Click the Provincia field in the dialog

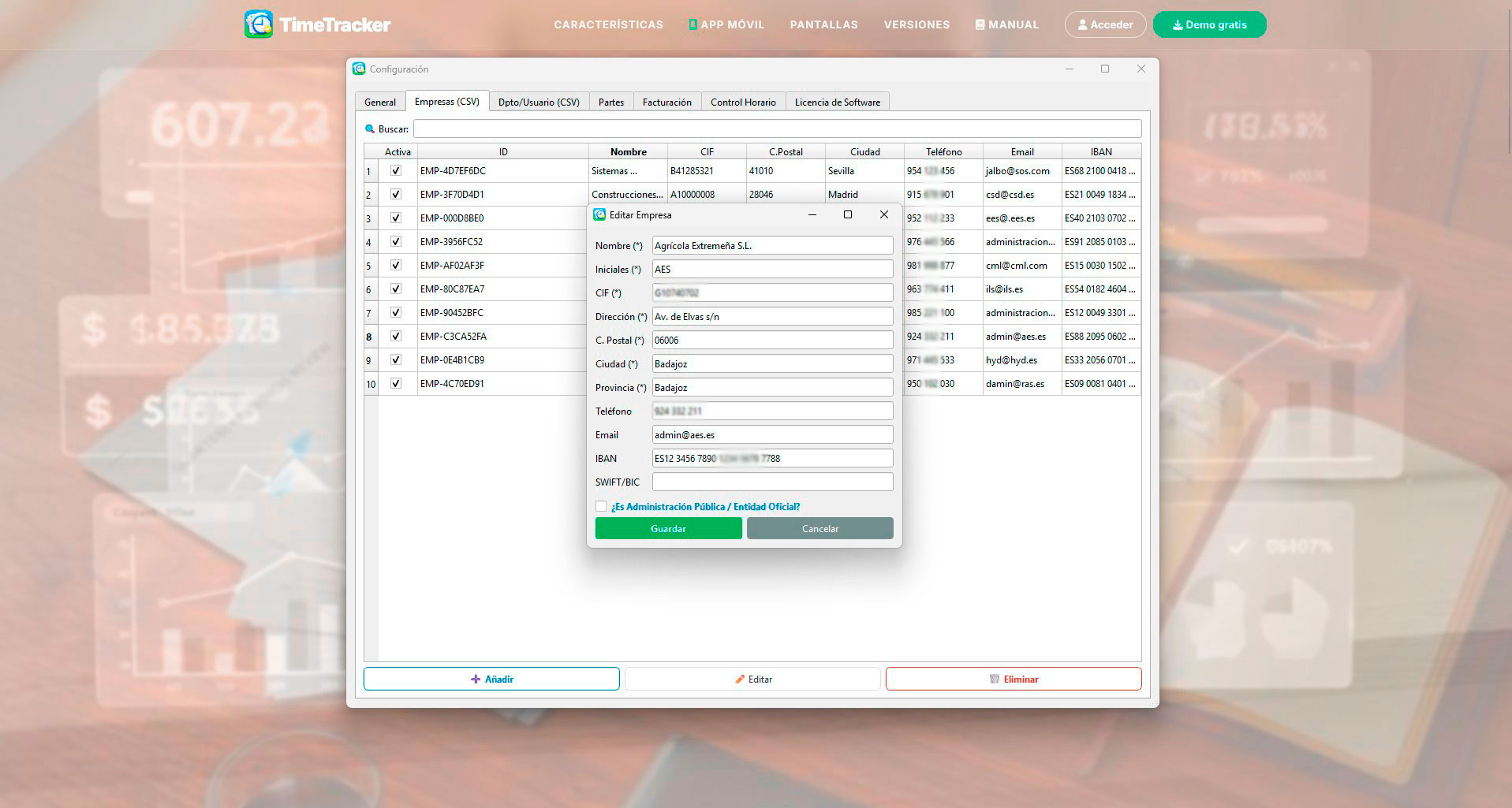[x=772, y=387]
